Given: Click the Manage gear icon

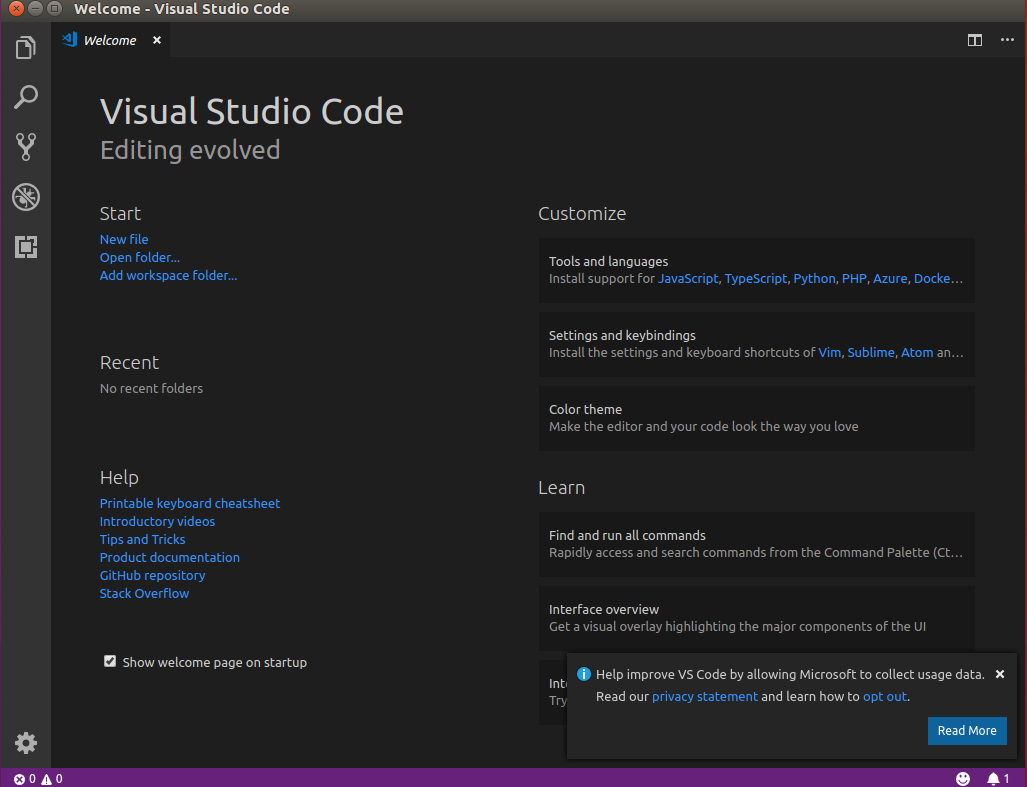Looking at the screenshot, I should point(26,743).
